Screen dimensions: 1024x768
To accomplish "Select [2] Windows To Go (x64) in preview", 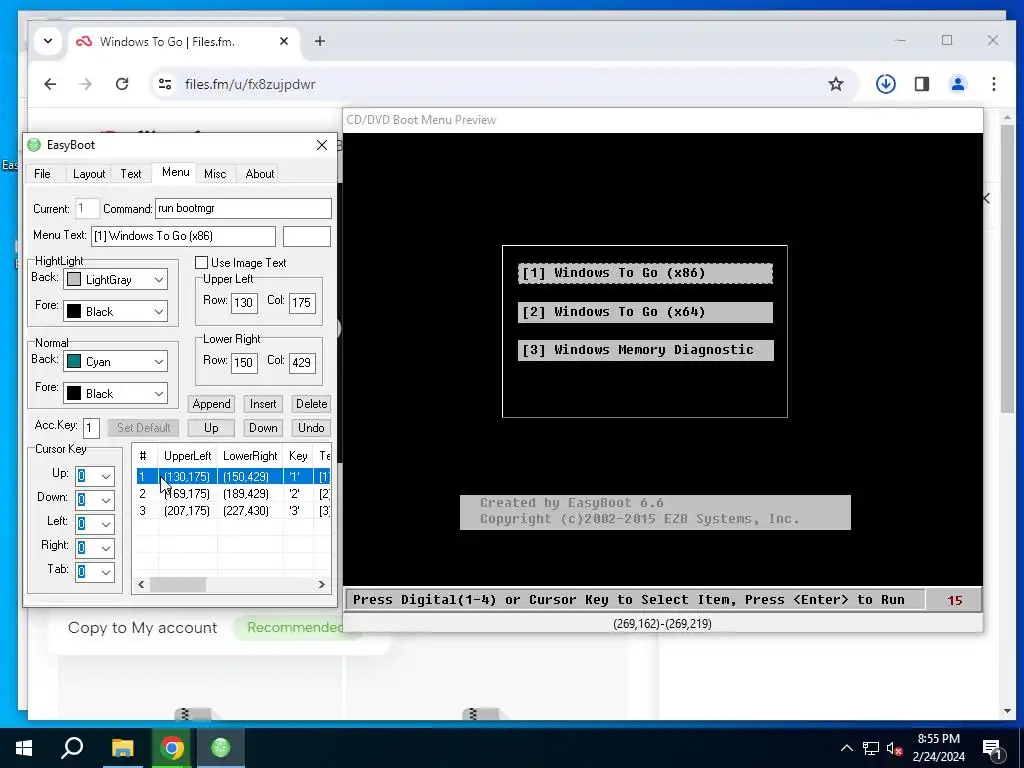I will [645, 312].
